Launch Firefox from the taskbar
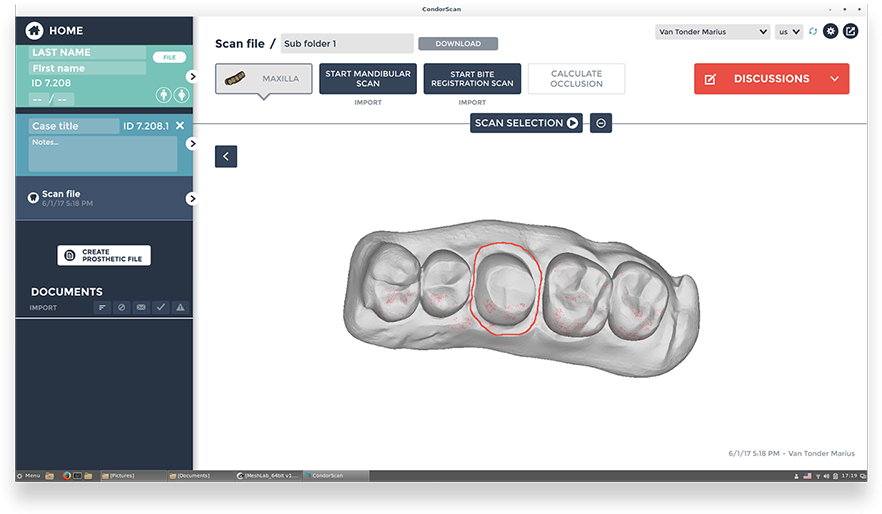 tap(66, 476)
